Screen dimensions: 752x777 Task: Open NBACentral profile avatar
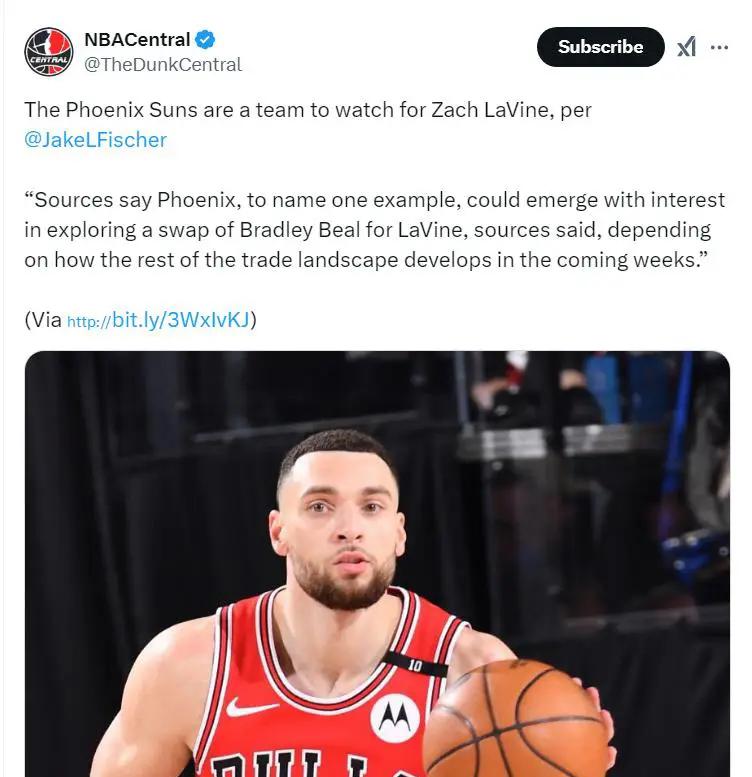pos(49,52)
